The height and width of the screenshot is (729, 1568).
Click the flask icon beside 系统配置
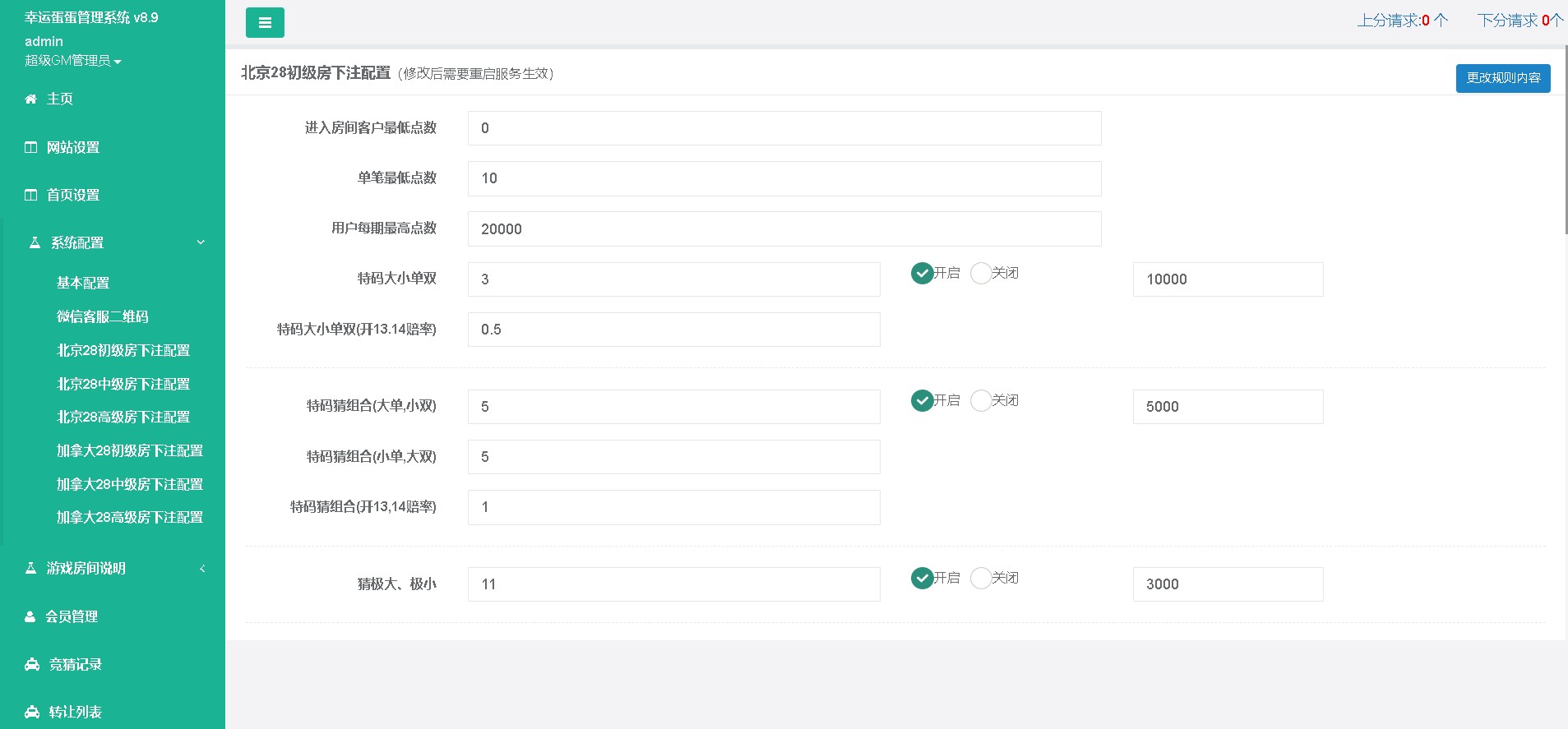pyautogui.click(x=35, y=243)
